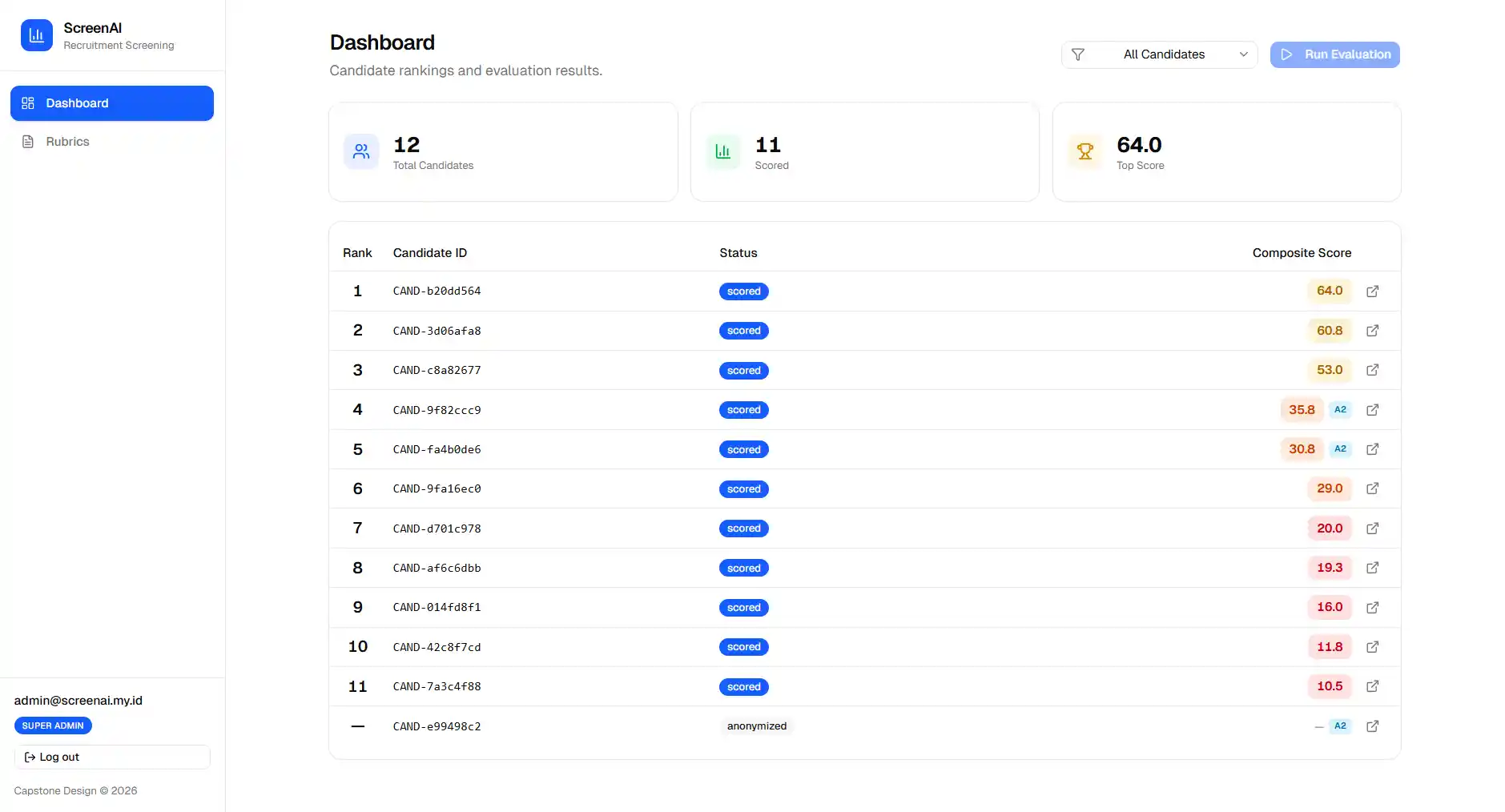Click the 16.0 composite score chip
1505x812 pixels.
click(1329, 607)
